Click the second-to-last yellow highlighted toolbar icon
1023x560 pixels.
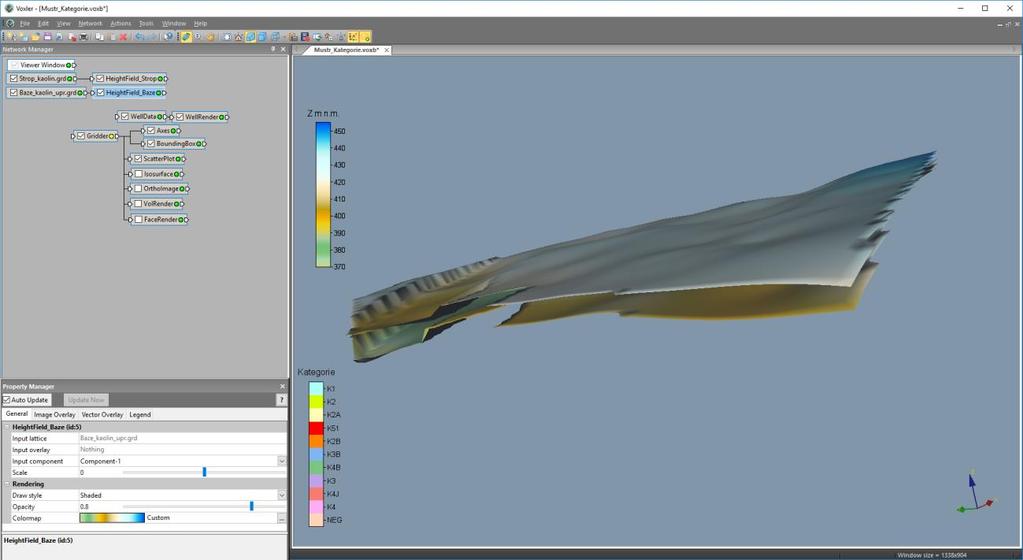pyautogui.click(x=353, y=37)
